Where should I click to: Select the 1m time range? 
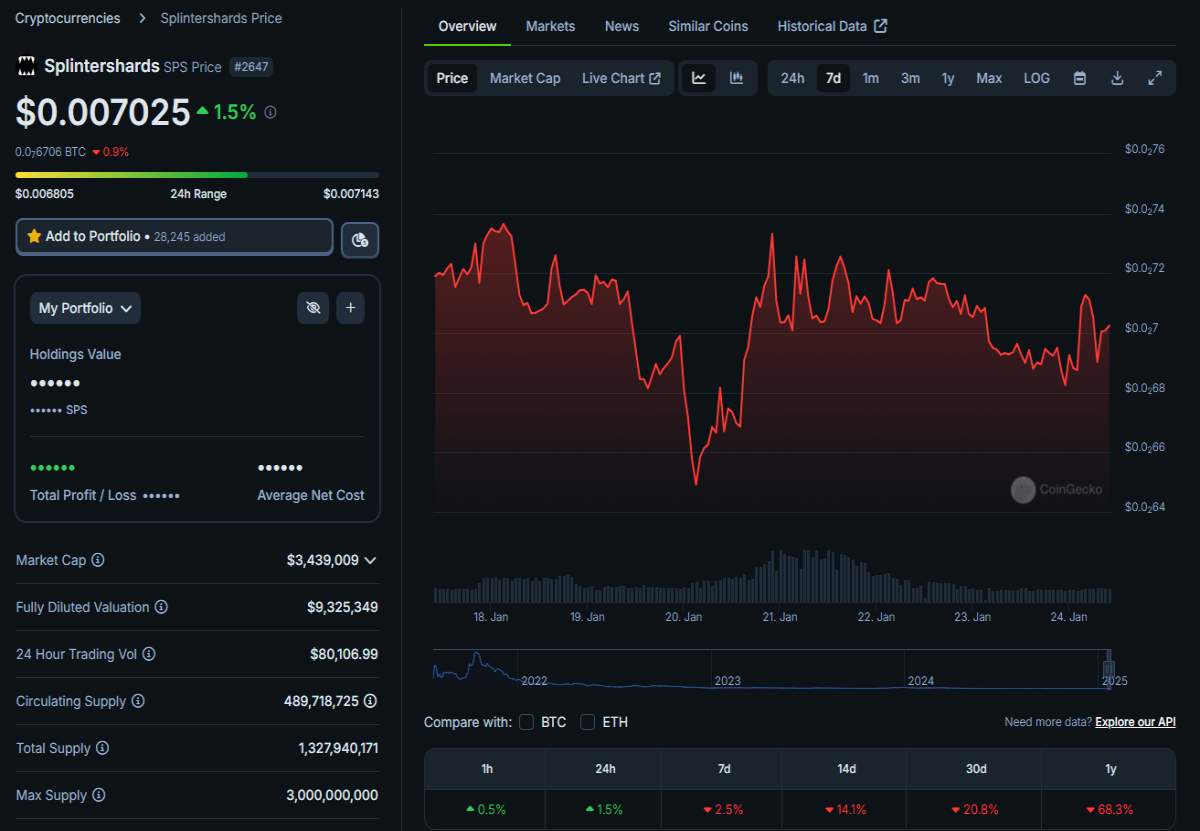coord(871,78)
